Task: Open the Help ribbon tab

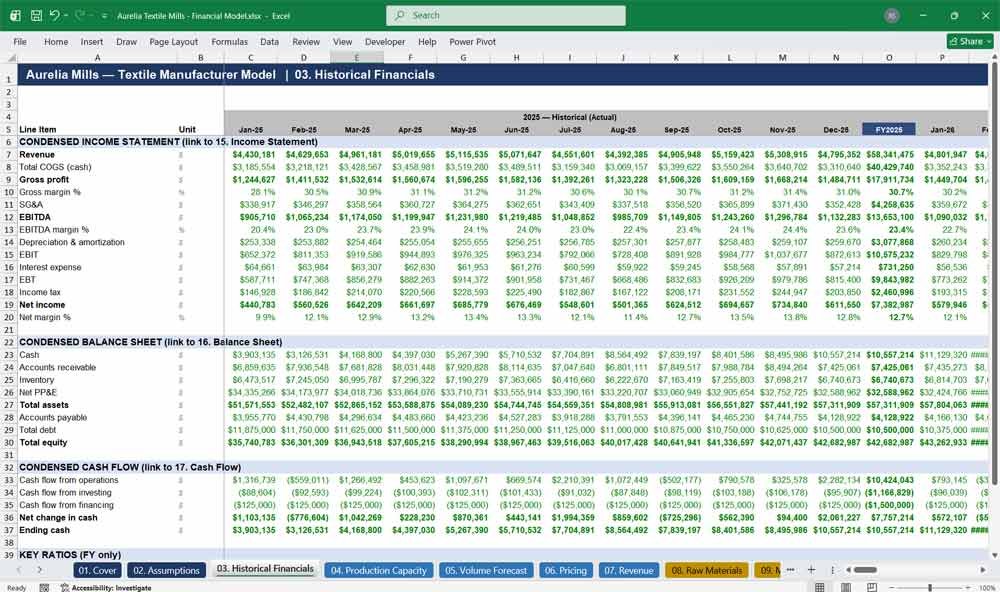Action: click(x=427, y=41)
